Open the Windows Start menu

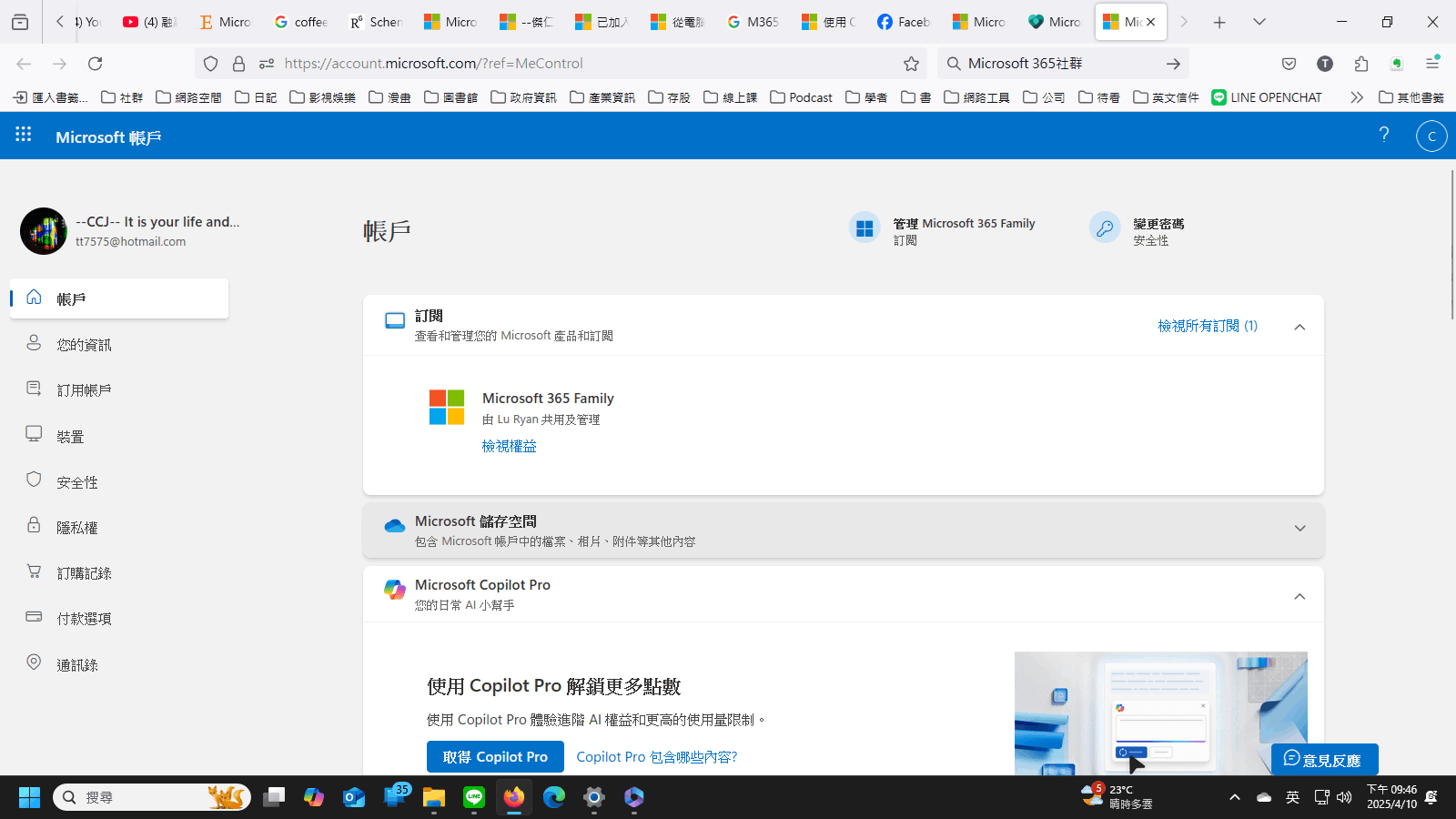tap(29, 797)
